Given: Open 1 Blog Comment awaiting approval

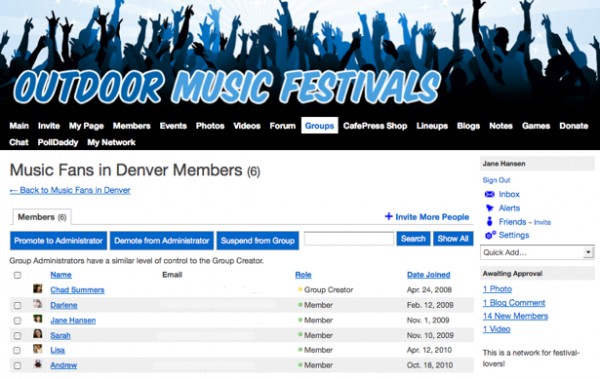Looking at the screenshot, I should [514, 303].
